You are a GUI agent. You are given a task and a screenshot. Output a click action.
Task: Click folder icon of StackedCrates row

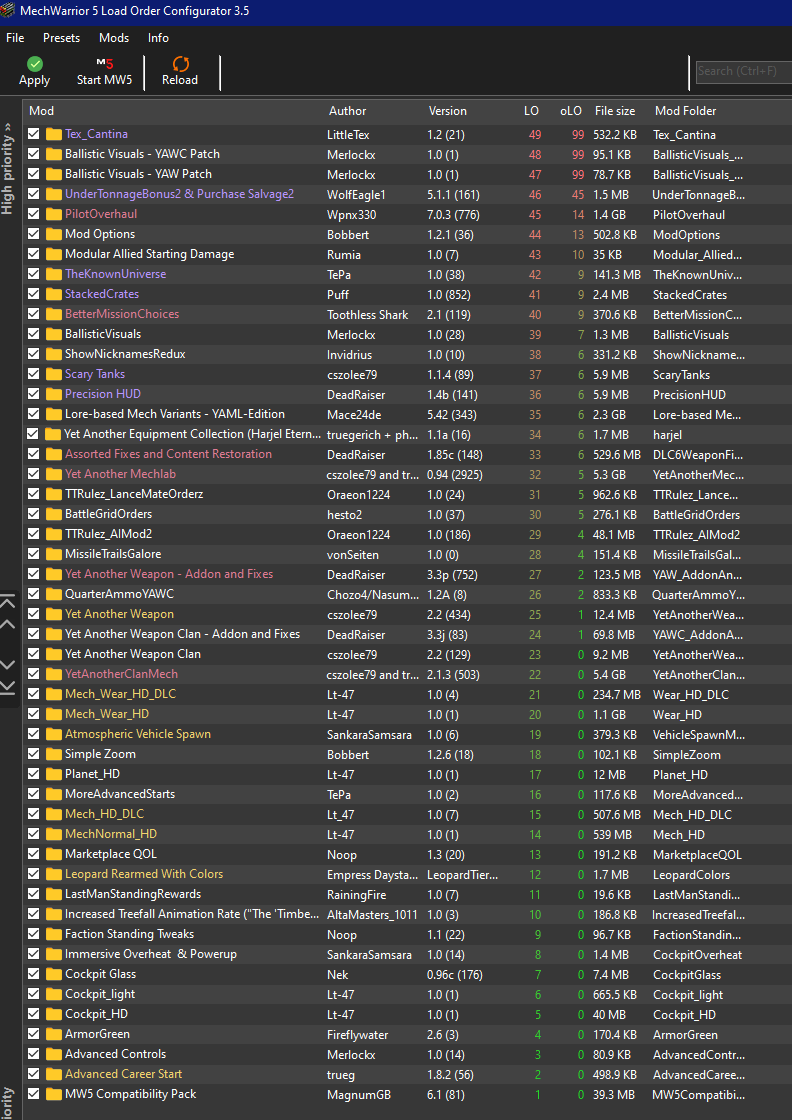point(54,294)
